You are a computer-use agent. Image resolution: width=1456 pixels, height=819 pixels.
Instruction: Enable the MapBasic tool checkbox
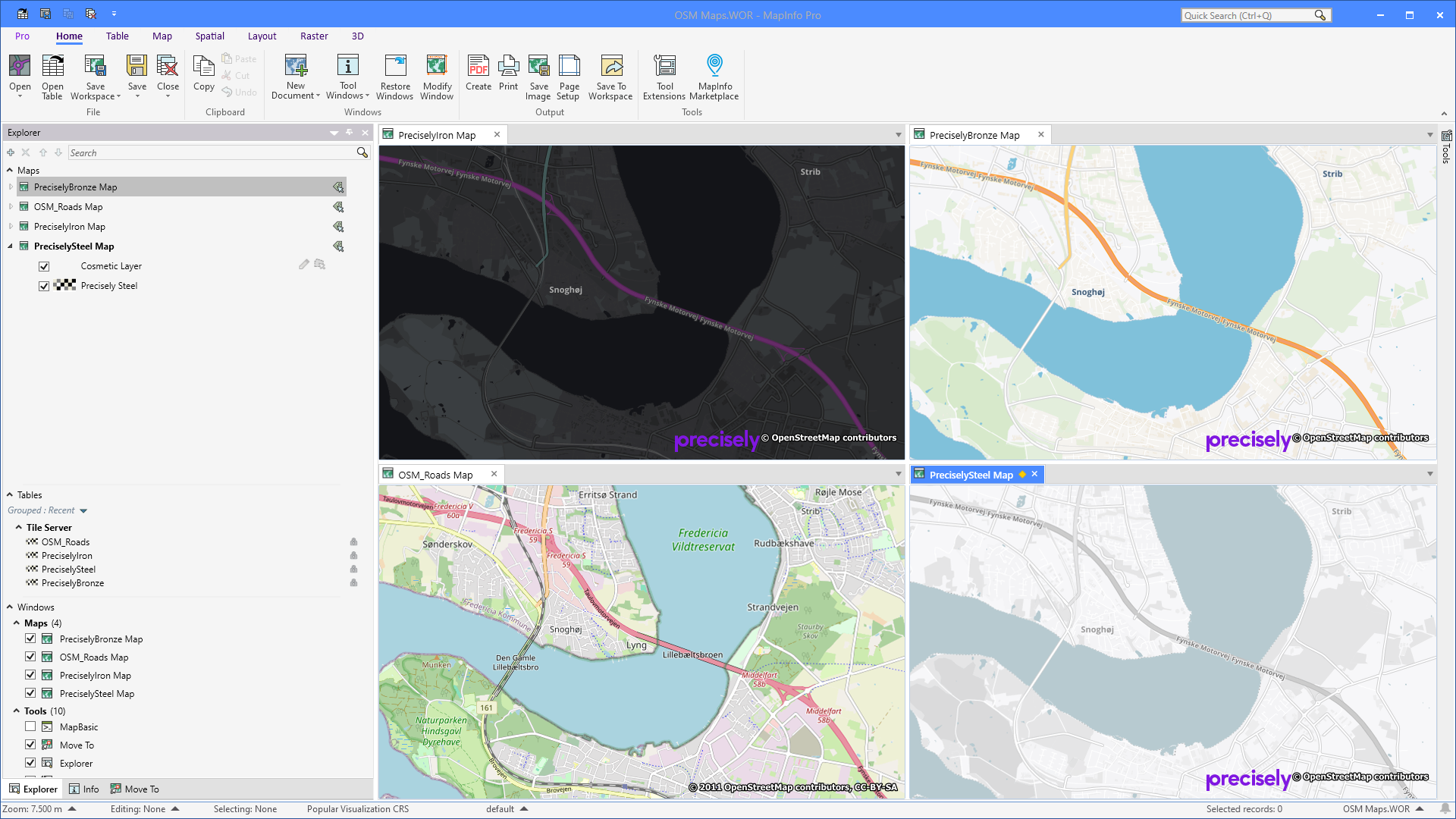point(30,726)
